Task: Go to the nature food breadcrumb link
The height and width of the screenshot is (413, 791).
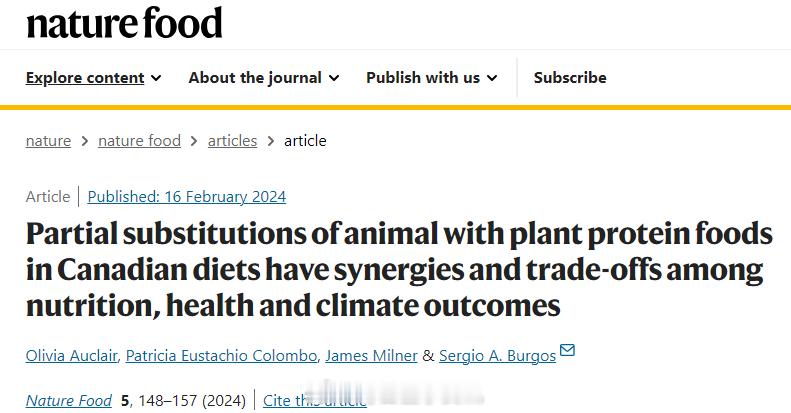Action: point(139,141)
